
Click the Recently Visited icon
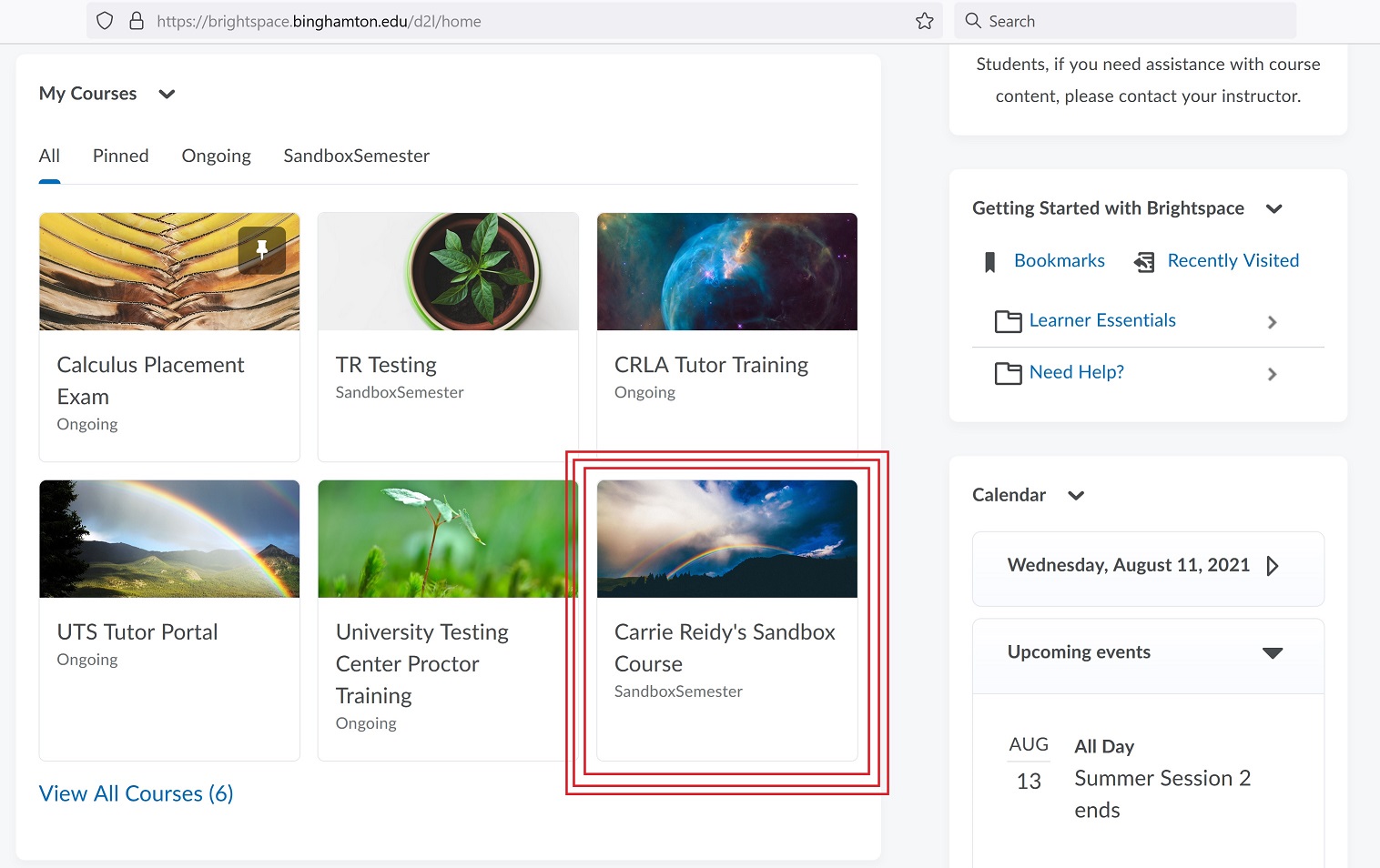pyautogui.click(x=1144, y=262)
